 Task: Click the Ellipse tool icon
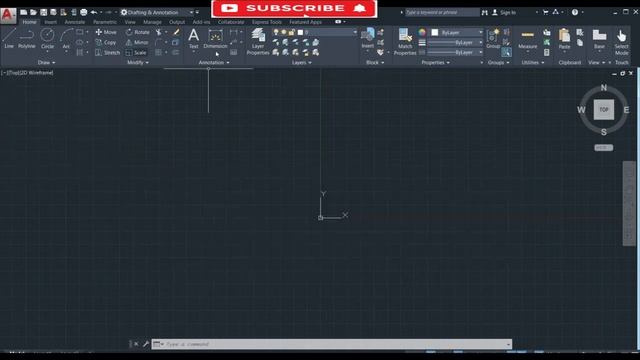[x=80, y=42]
